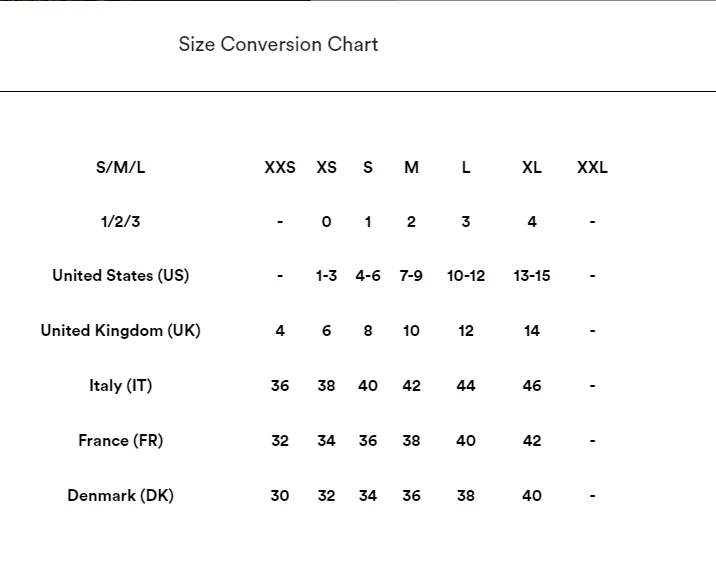Click the XXS column header

point(280,168)
